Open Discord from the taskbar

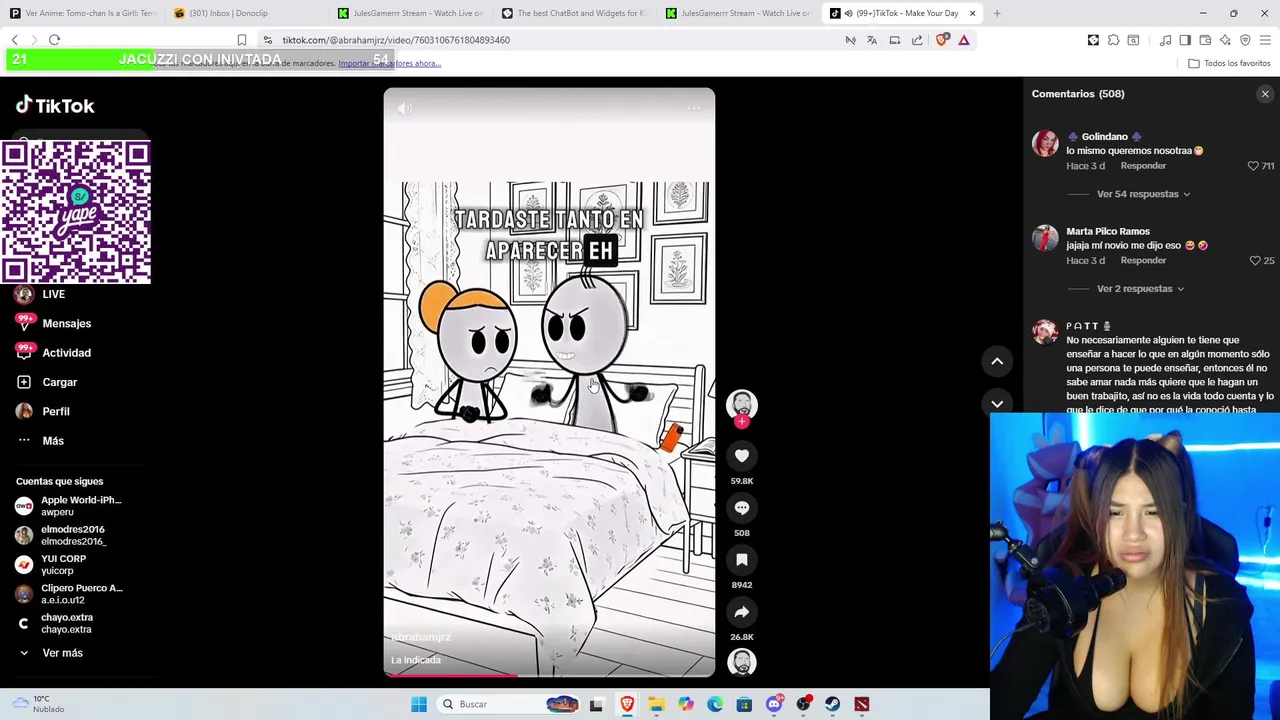[774, 704]
